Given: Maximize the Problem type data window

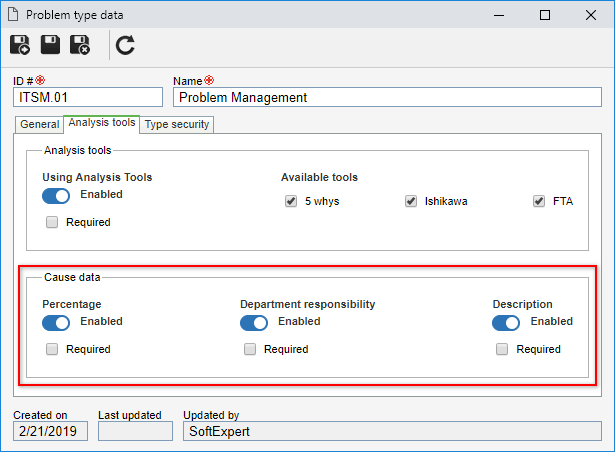Looking at the screenshot, I should (x=545, y=15).
